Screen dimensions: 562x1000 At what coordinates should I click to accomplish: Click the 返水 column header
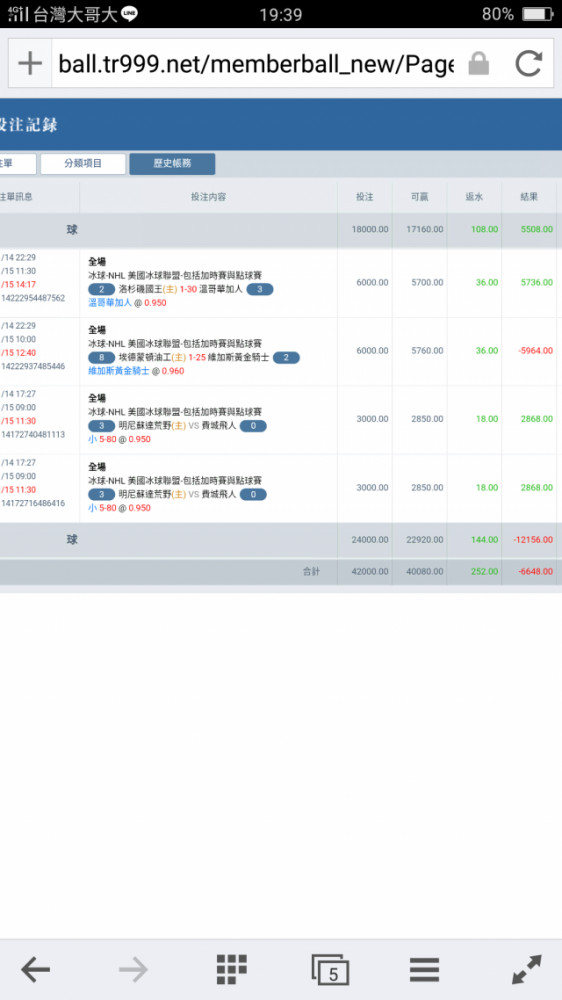coord(474,197)
